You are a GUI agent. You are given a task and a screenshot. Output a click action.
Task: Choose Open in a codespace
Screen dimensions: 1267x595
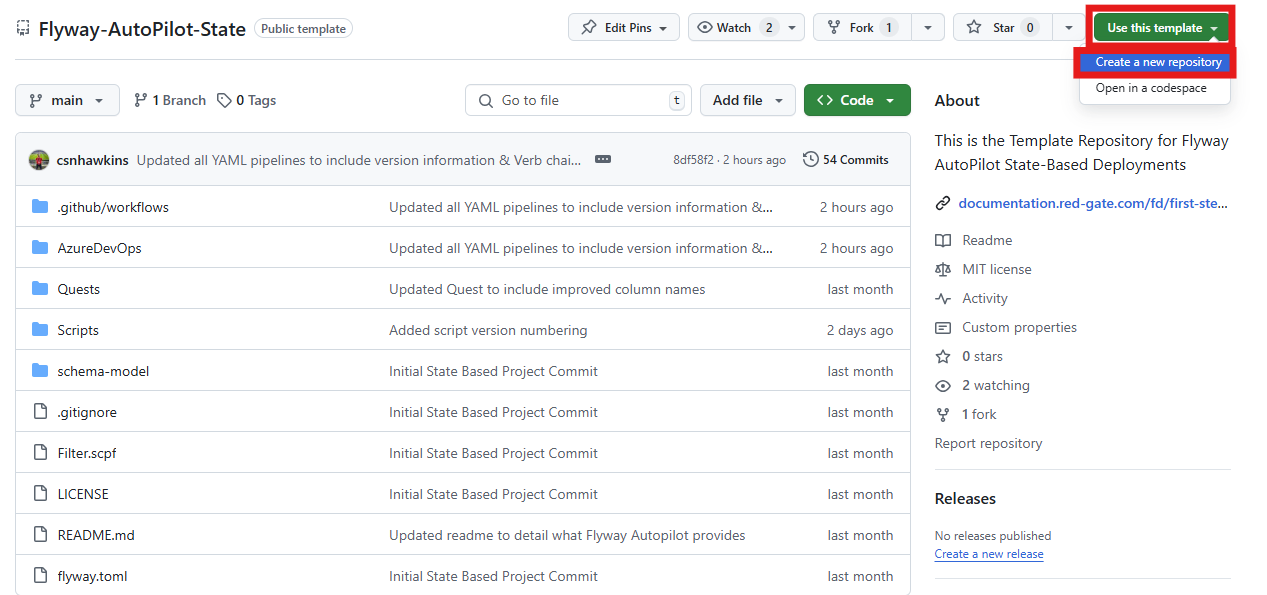1150,88
